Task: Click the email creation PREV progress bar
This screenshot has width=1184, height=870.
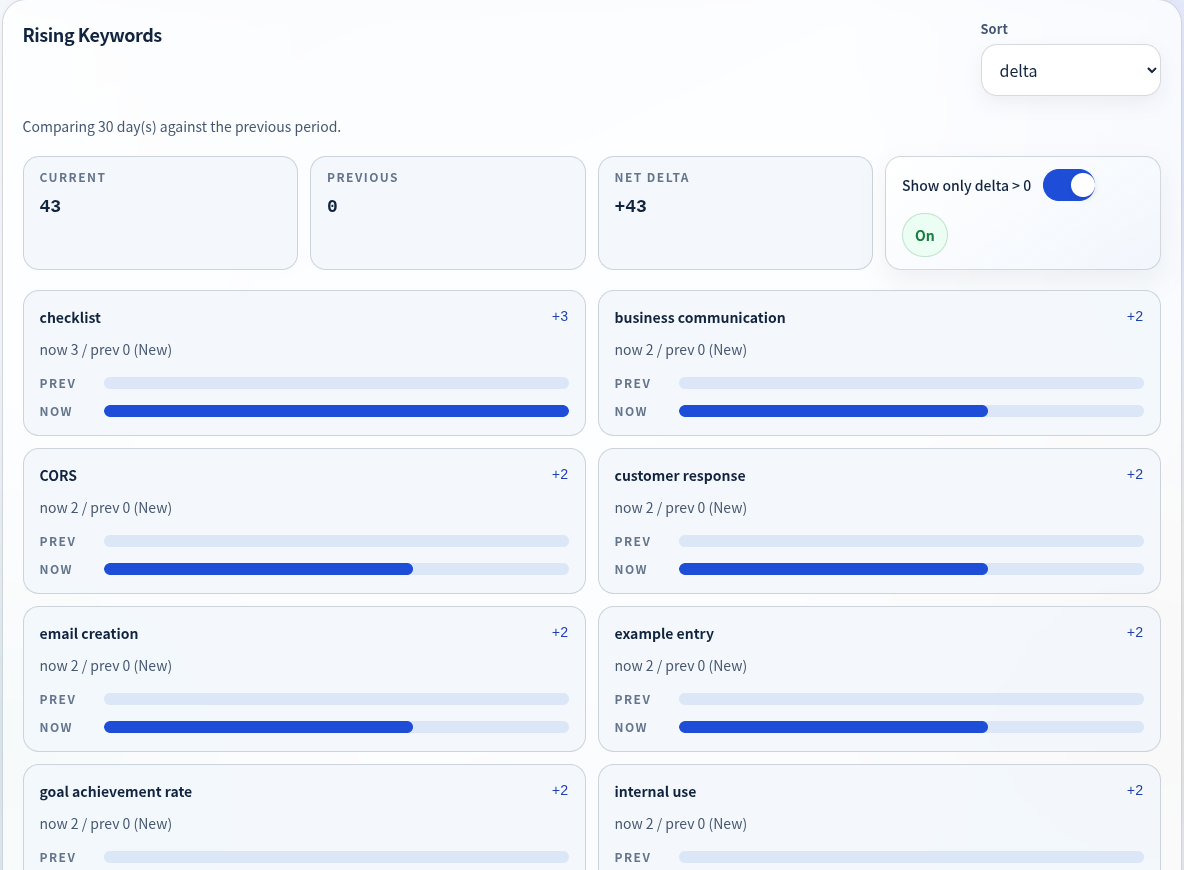Action: tap(336, 699)
